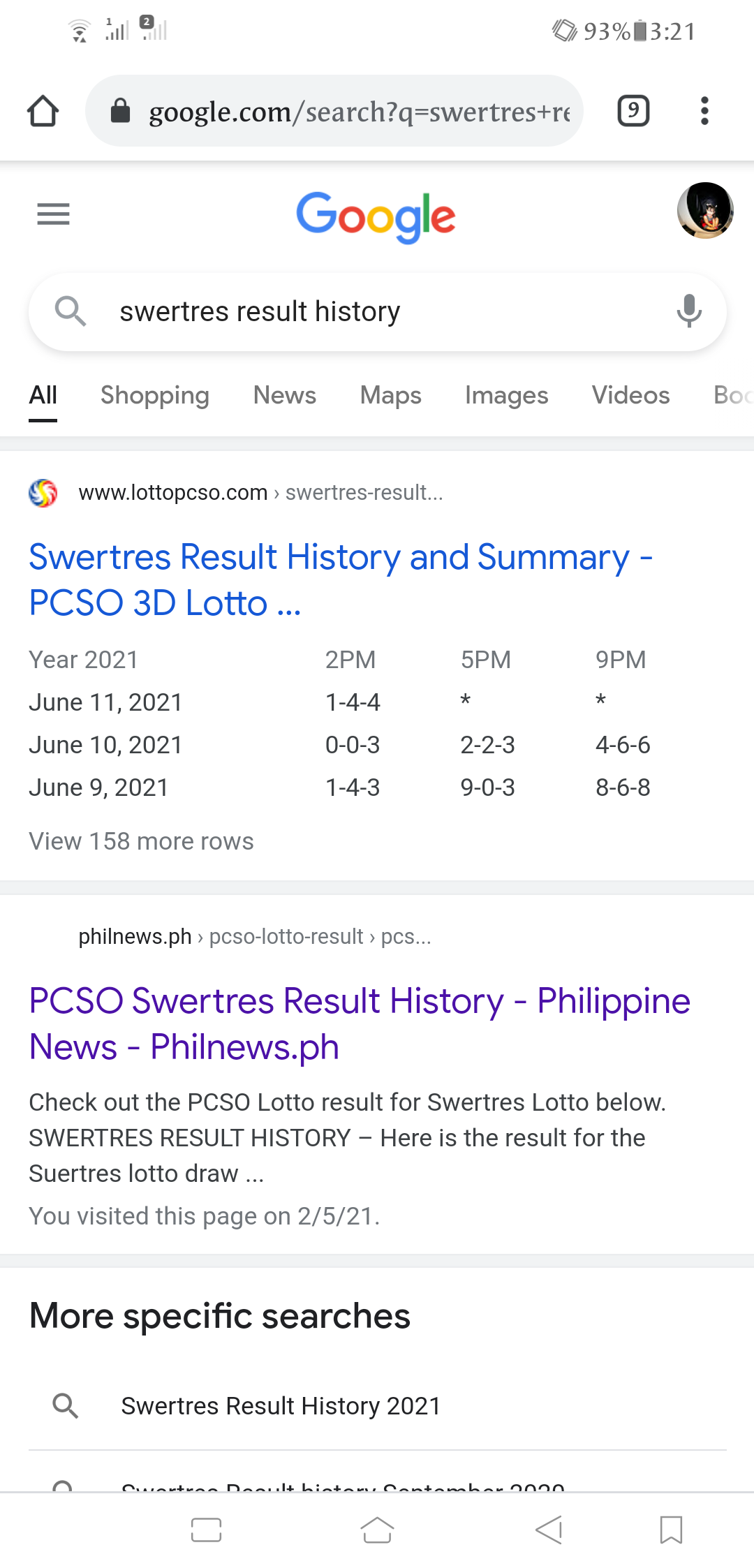The height and width of the screenshot is (1568, 754).
Task: Open Swertres Result History and Summary link
Action: click(341, 579)
